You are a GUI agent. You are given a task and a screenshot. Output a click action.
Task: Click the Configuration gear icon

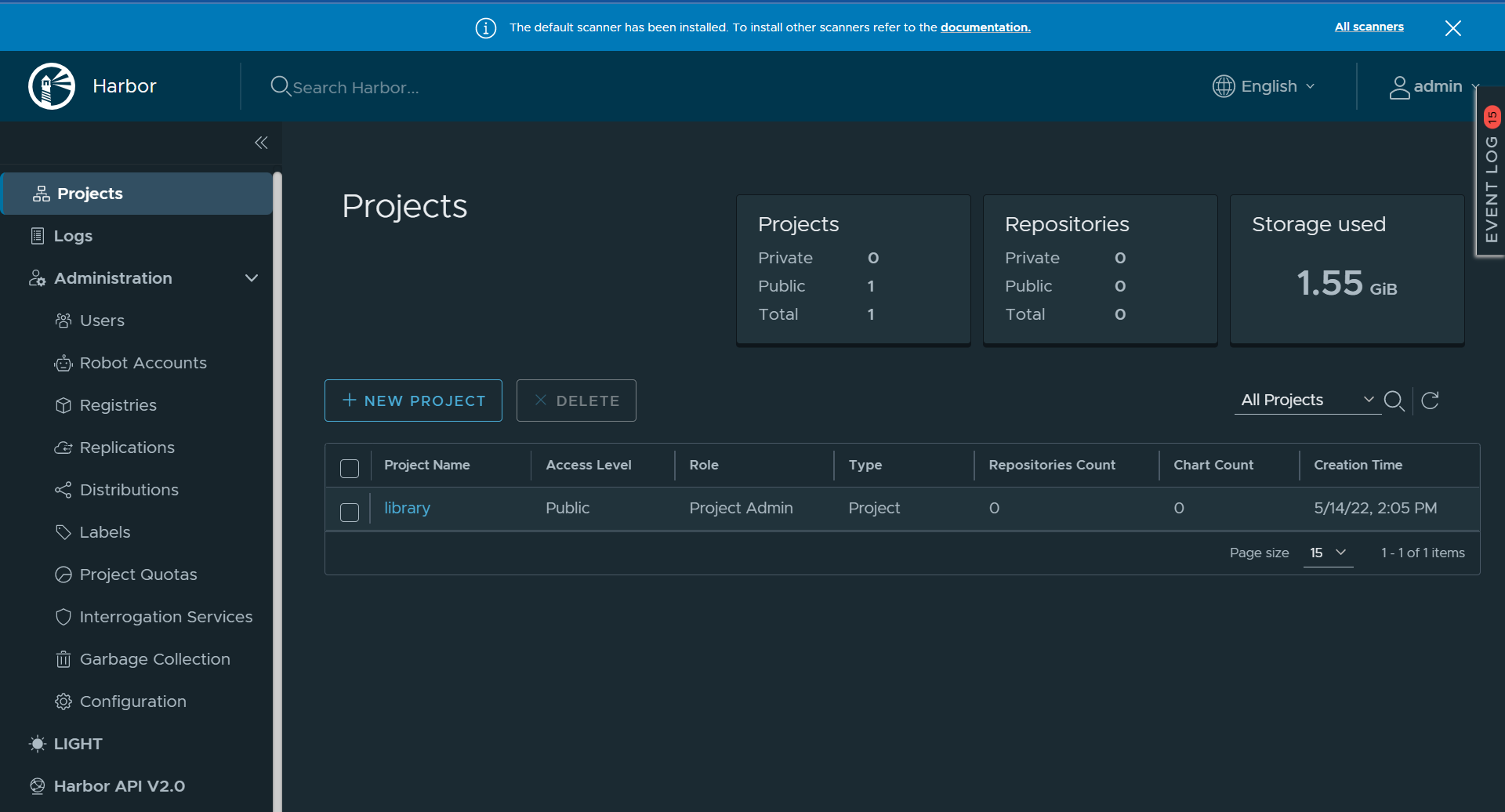point(63,701)
